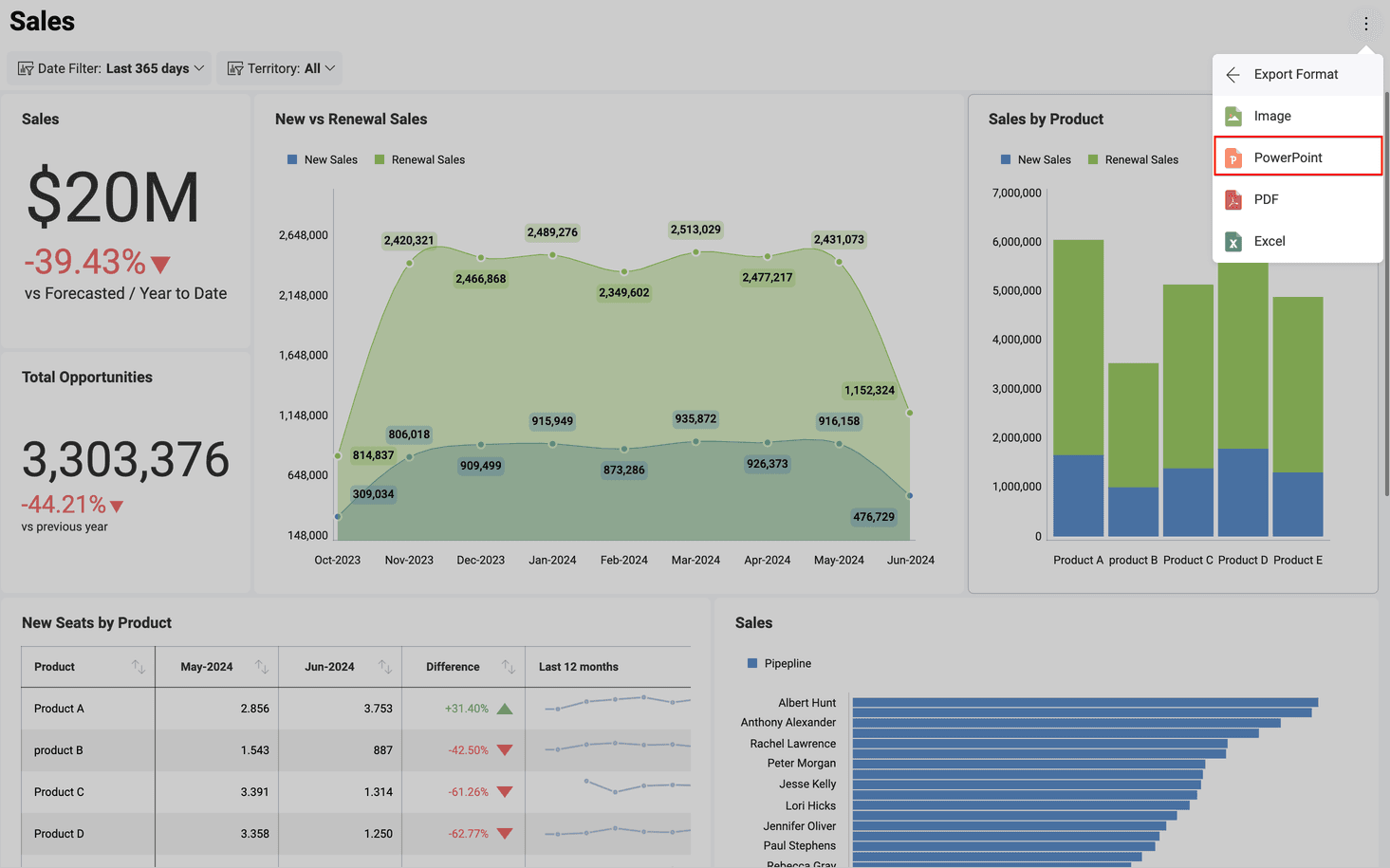The width and height of the screenshot is (1390, 868).
Task: Choose Excel export format
Action: (x=1297, y=241)
